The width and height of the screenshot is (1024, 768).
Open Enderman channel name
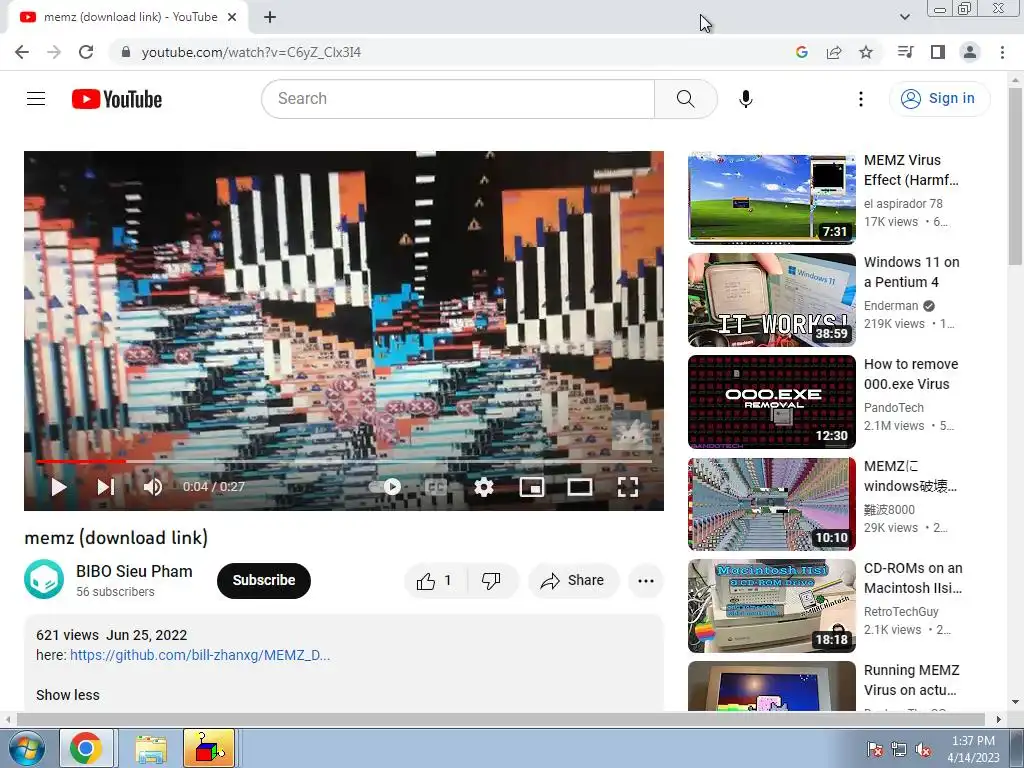(x=891, y=306)
